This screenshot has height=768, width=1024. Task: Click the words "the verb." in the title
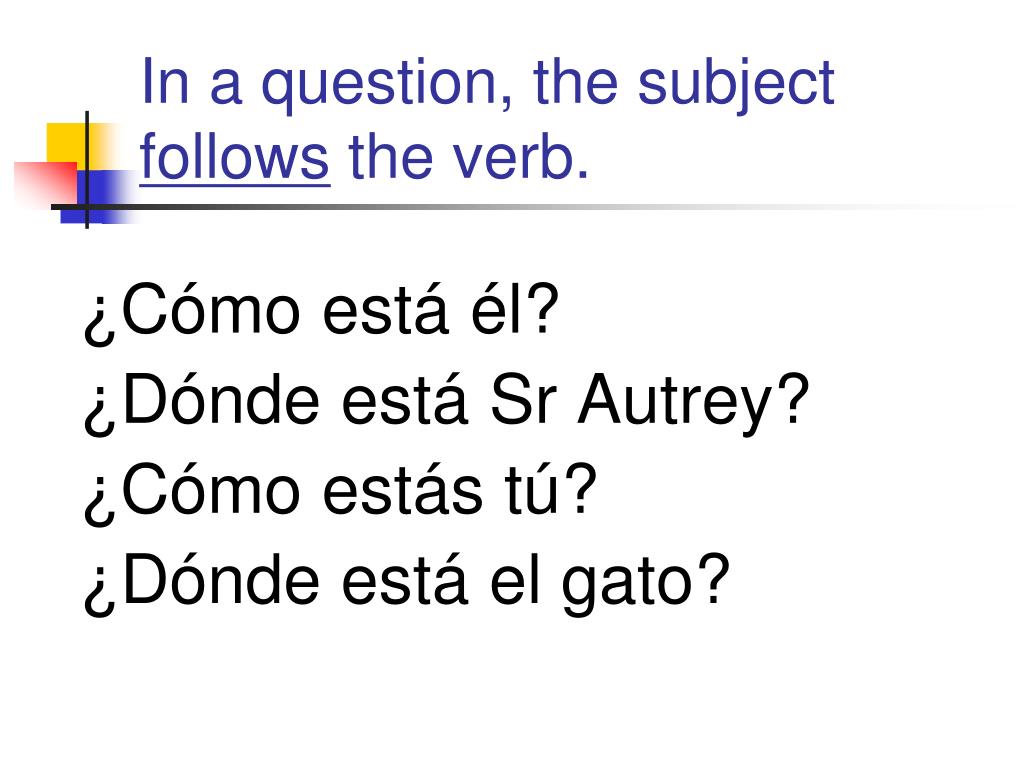(x=469, y=157)
